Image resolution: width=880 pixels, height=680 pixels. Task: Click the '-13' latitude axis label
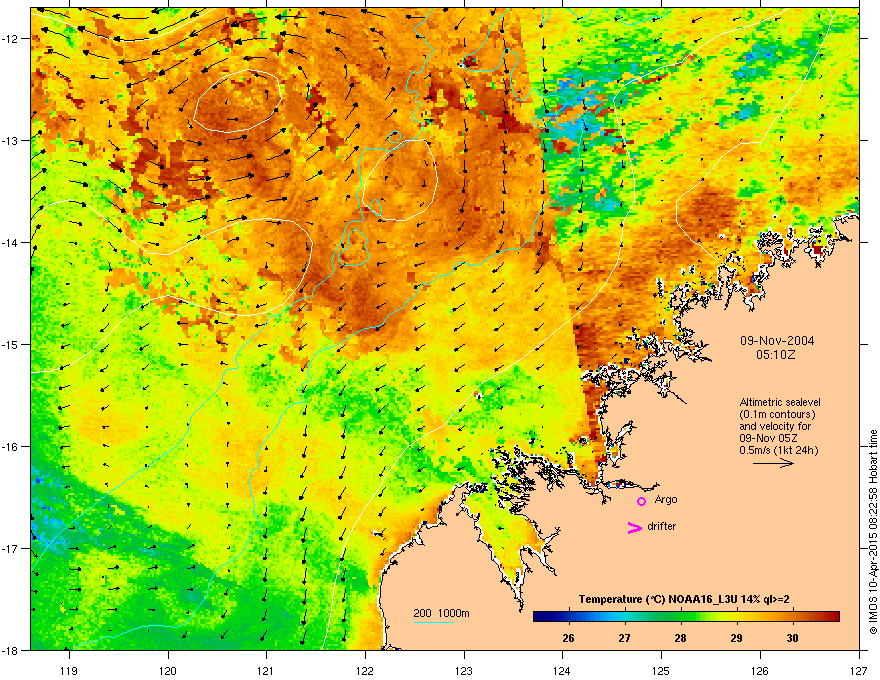10,140
